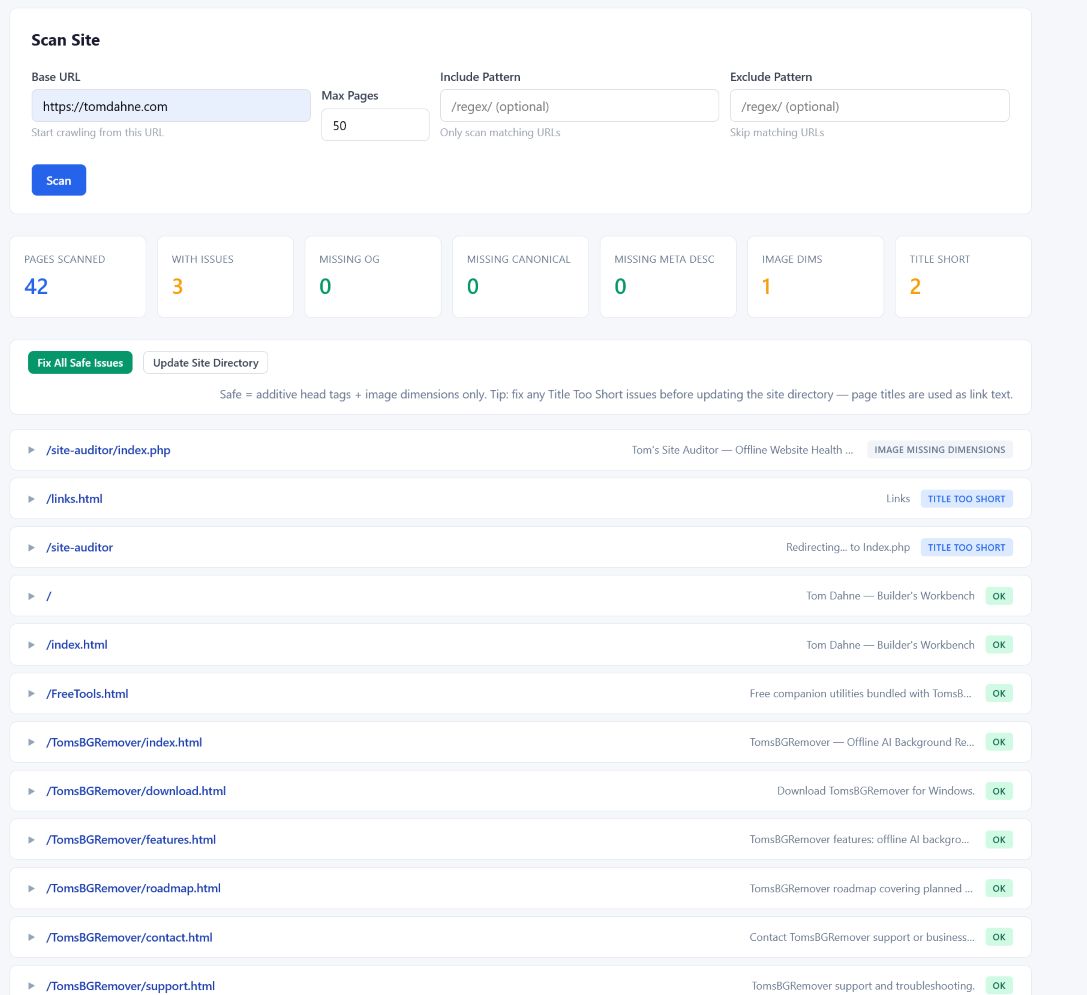The height and width of the screenshot is (995, 1087).
Task: Click the IMAGE MISSING DIMENSIONS badge
Action: click(940, 449)
